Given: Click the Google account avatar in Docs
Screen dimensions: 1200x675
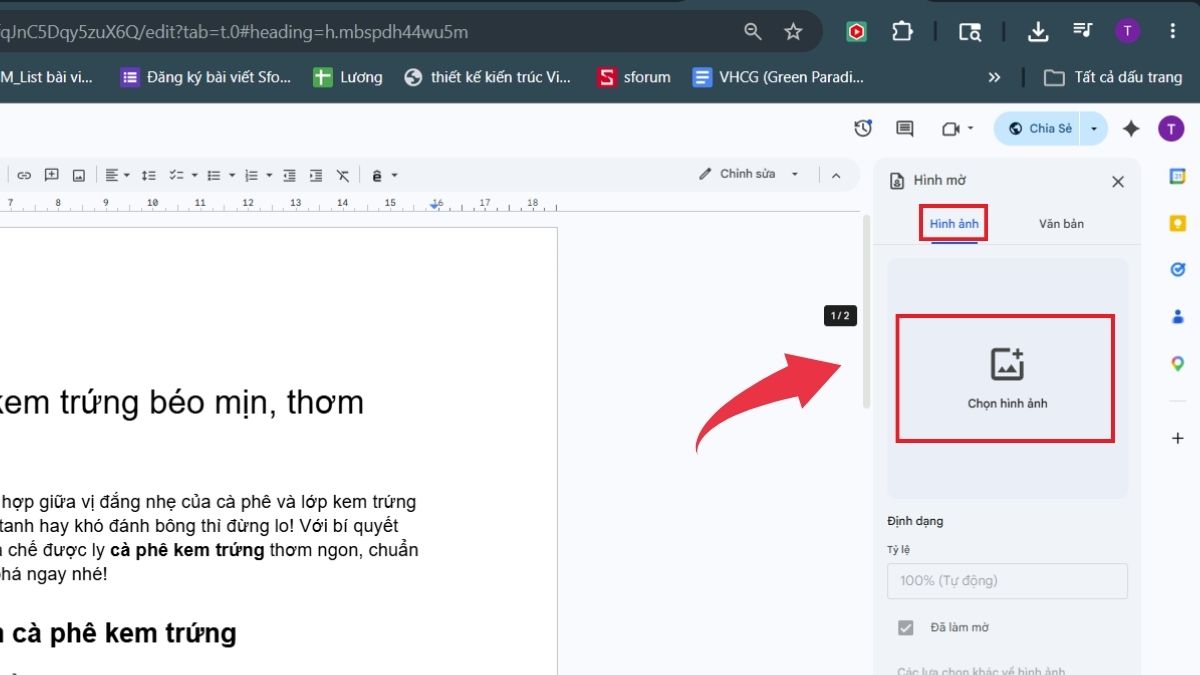Looking at the screenshot, I should pyautogui.click(x=1171, y=128).
